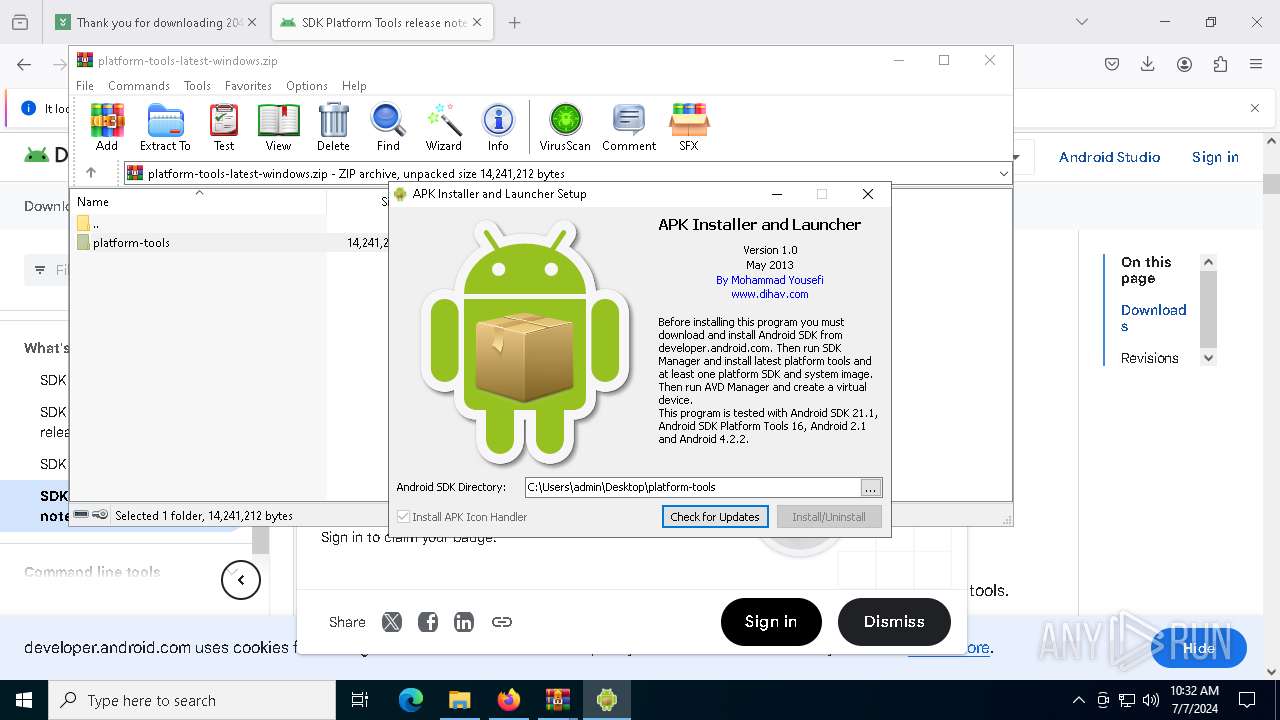Click the Extract To toolbar icon
The width and height of the screenshot is (1280, 720).
tap(165, 127)
